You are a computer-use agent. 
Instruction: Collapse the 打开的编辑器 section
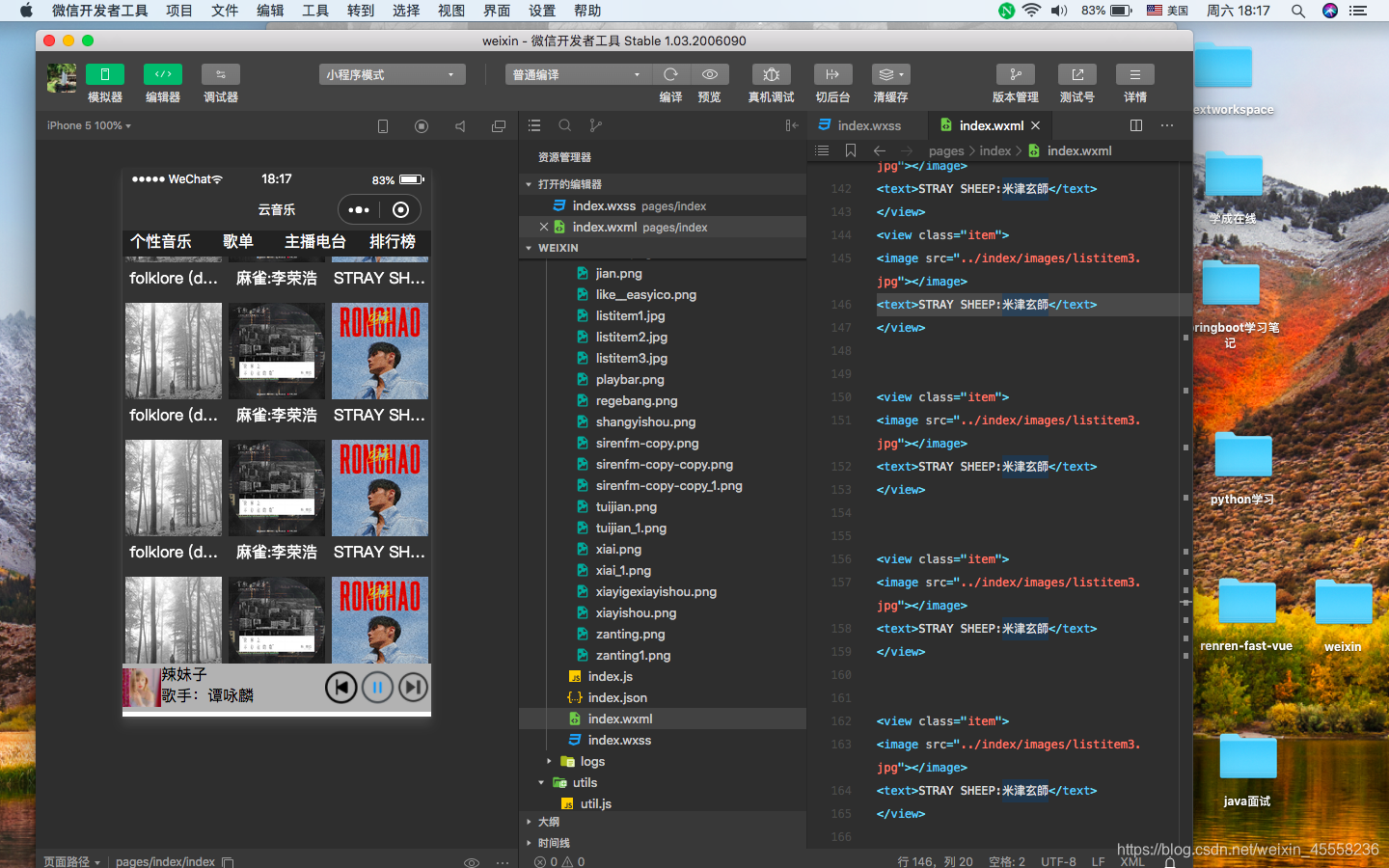[x=663, y=184]
